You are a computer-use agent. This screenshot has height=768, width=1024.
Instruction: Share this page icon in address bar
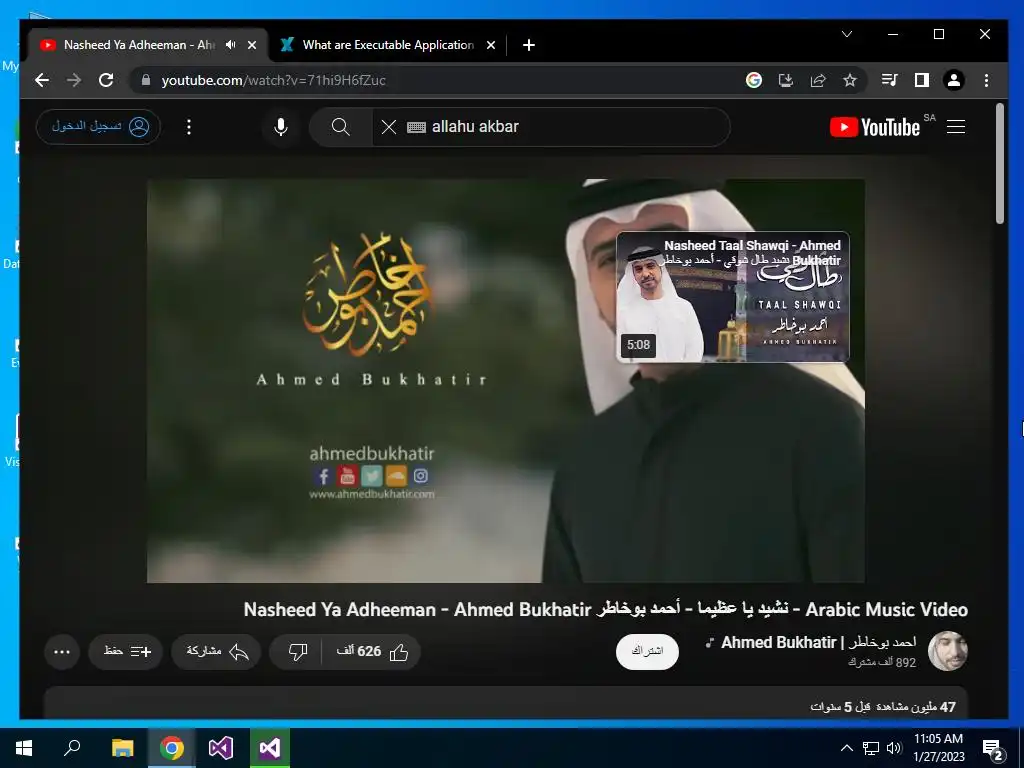[x=818, y=80]
